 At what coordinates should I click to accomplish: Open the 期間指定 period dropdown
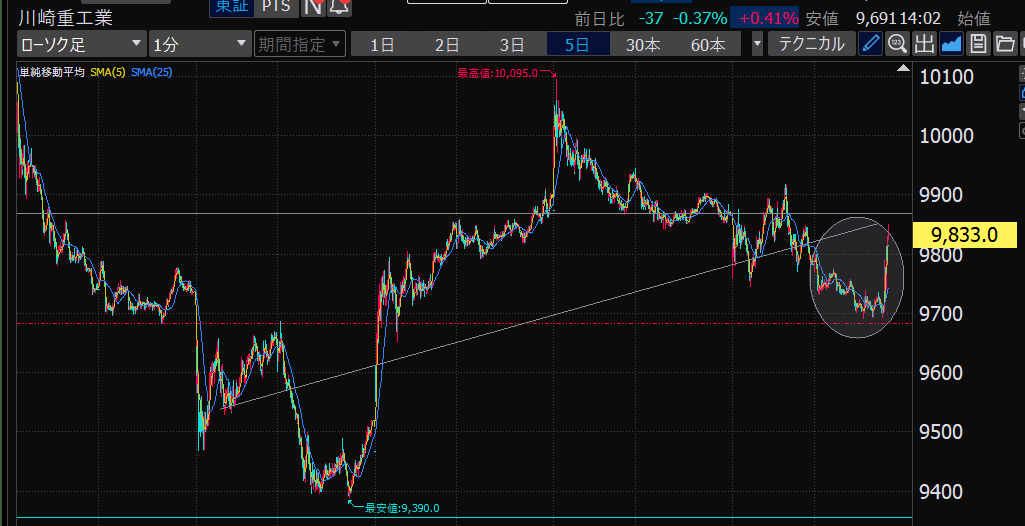click(299, 44)
